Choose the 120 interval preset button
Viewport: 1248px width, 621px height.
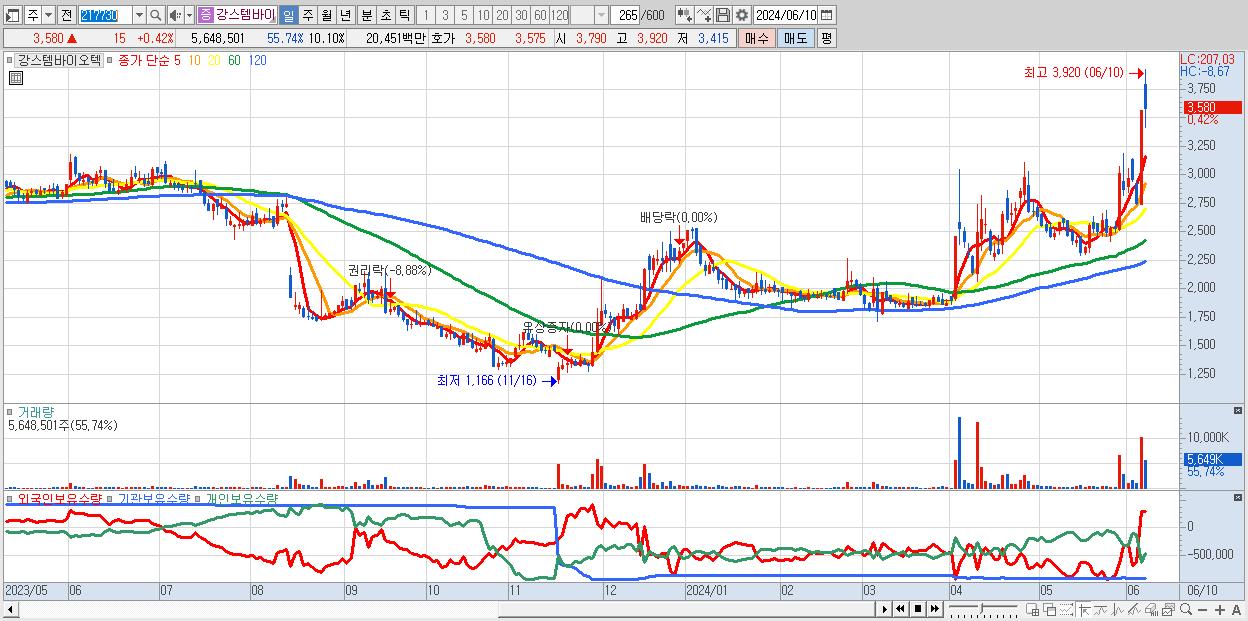[559, 15]
